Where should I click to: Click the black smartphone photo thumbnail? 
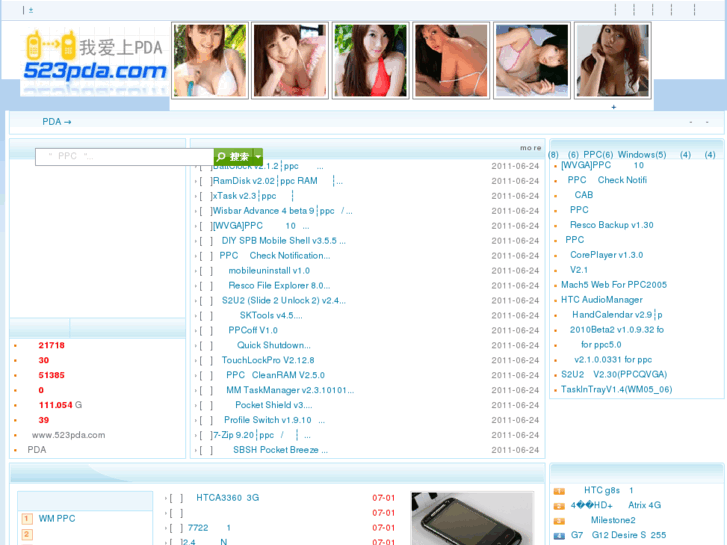click(x=472, y=519)
